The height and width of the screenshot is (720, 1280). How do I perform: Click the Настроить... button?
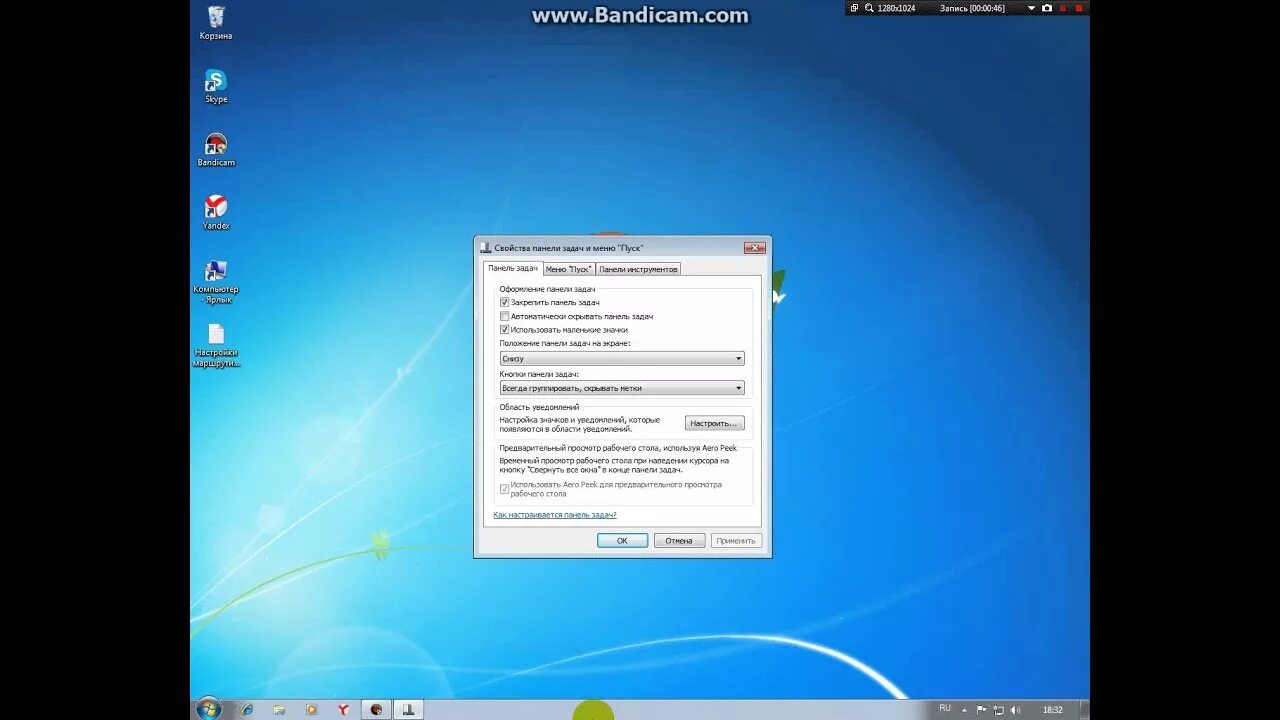click(714, 423)
